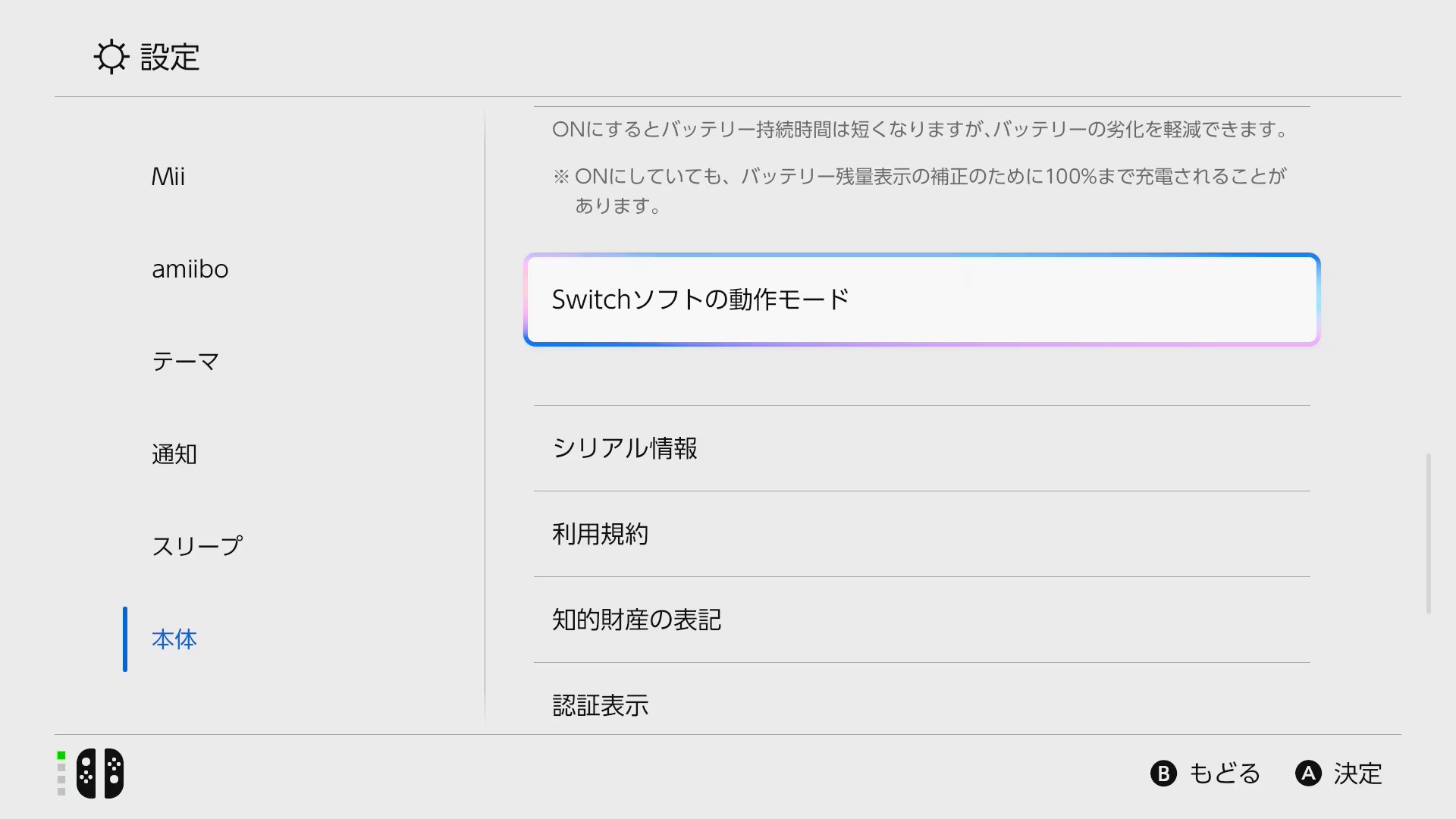Open the amiibo settings section
Screen dimensions: 1456x819
point(190,269)
